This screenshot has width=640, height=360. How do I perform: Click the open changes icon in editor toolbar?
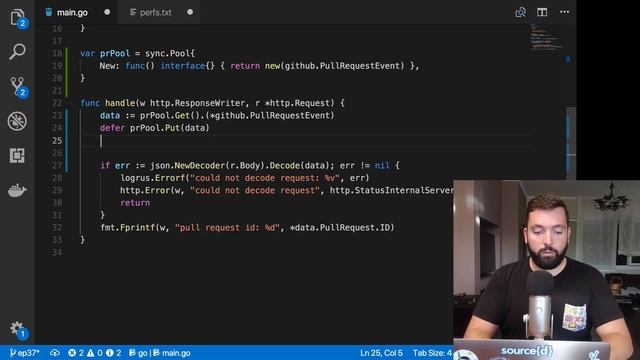(520, 12)
